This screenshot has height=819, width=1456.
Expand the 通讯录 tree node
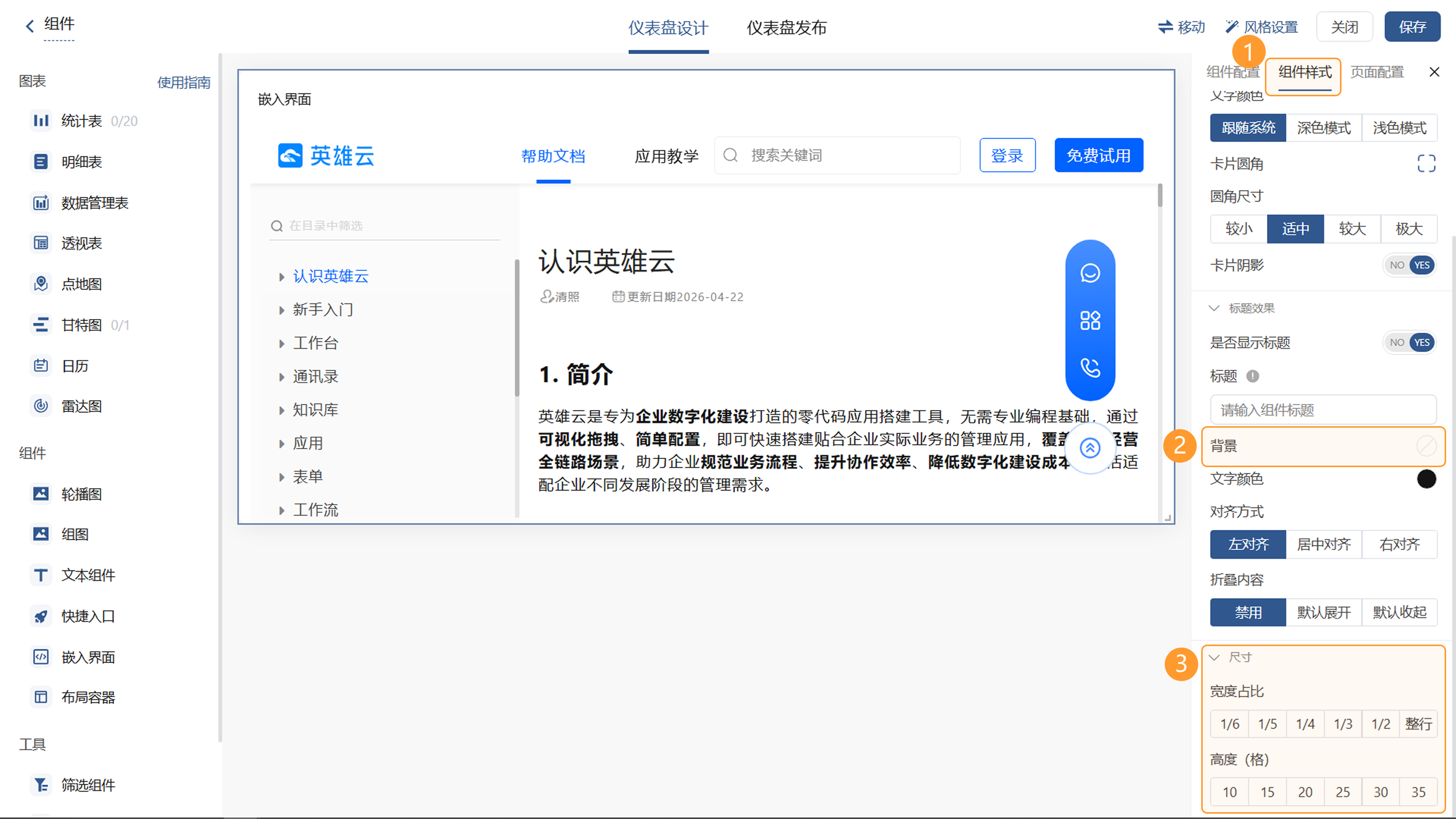(281, 377)
